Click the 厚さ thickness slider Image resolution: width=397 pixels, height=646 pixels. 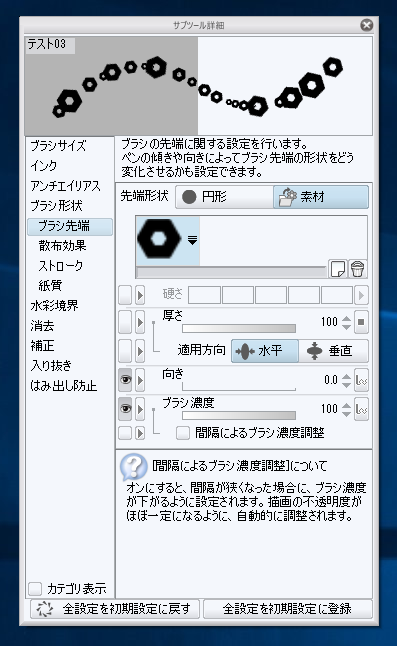pos(239,328)
